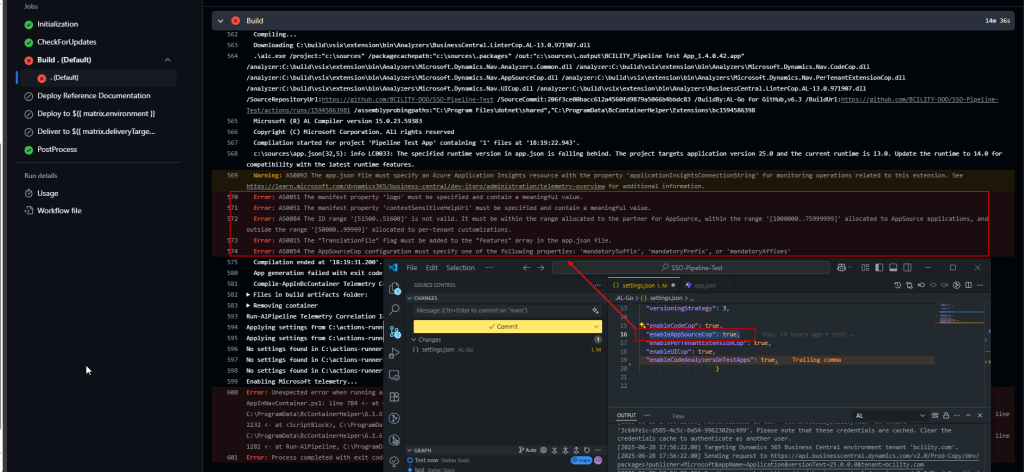The image size is (1024, 472).
Task: Click the open timeline/history editor icon
Action: (x=898, y=285)
